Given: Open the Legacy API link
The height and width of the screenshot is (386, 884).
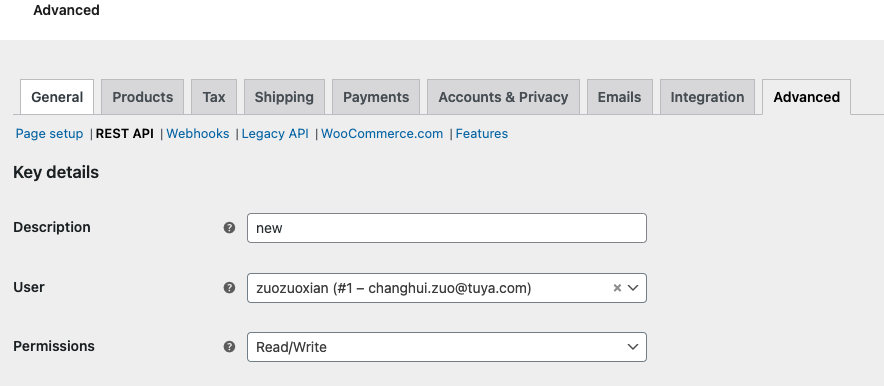Looking at the screenshot, I should click(275, 134).
